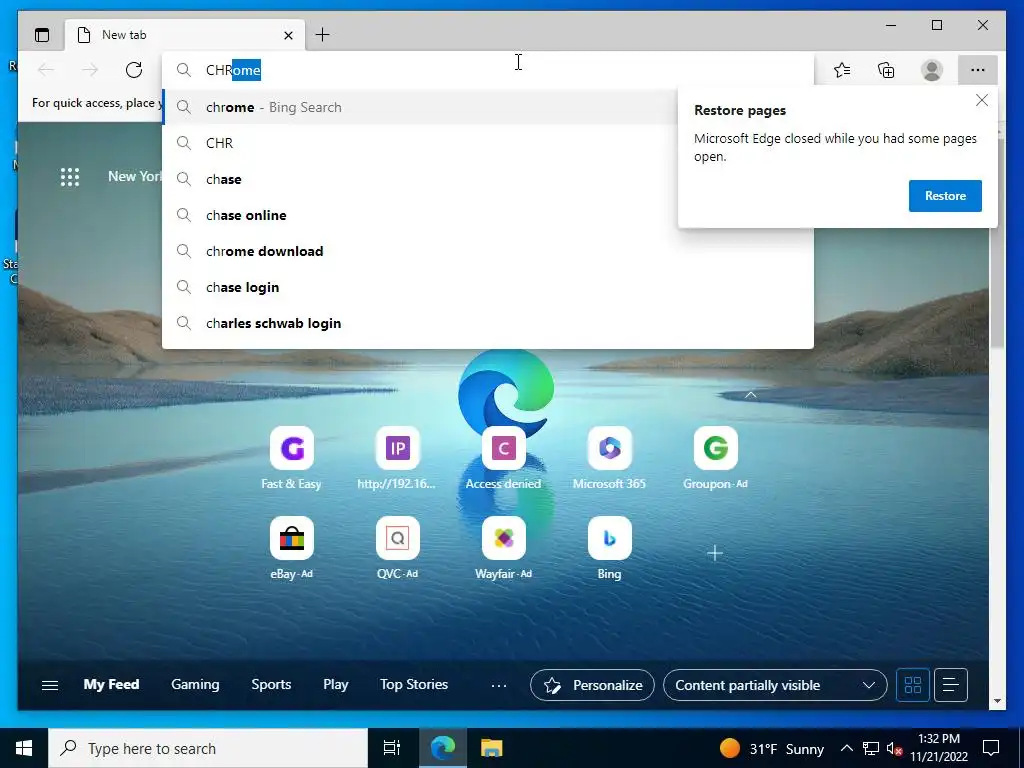Switch feed to grid view

point(912,685)
